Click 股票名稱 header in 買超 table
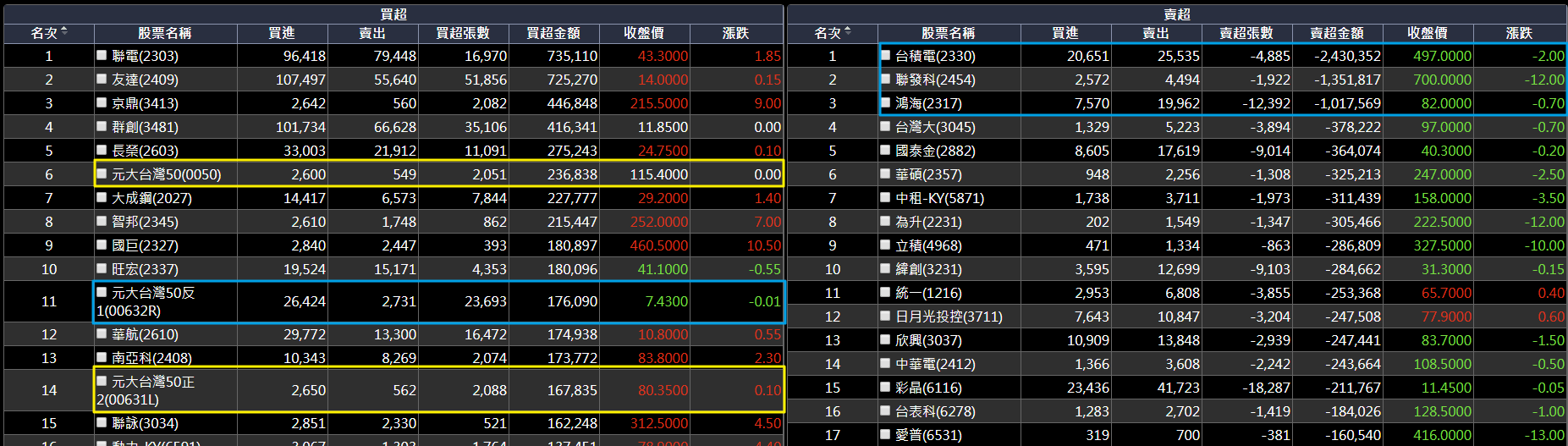 [x=165, y=33]
